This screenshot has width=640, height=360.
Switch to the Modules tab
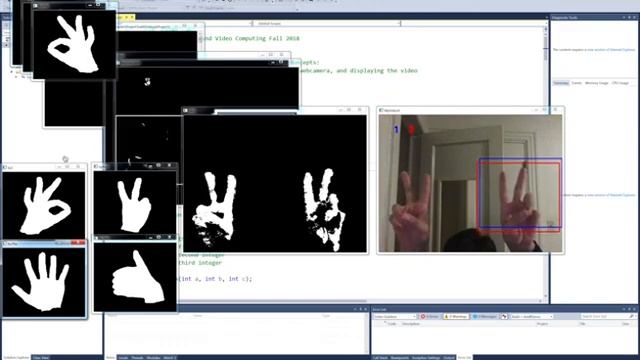point(153,358)
